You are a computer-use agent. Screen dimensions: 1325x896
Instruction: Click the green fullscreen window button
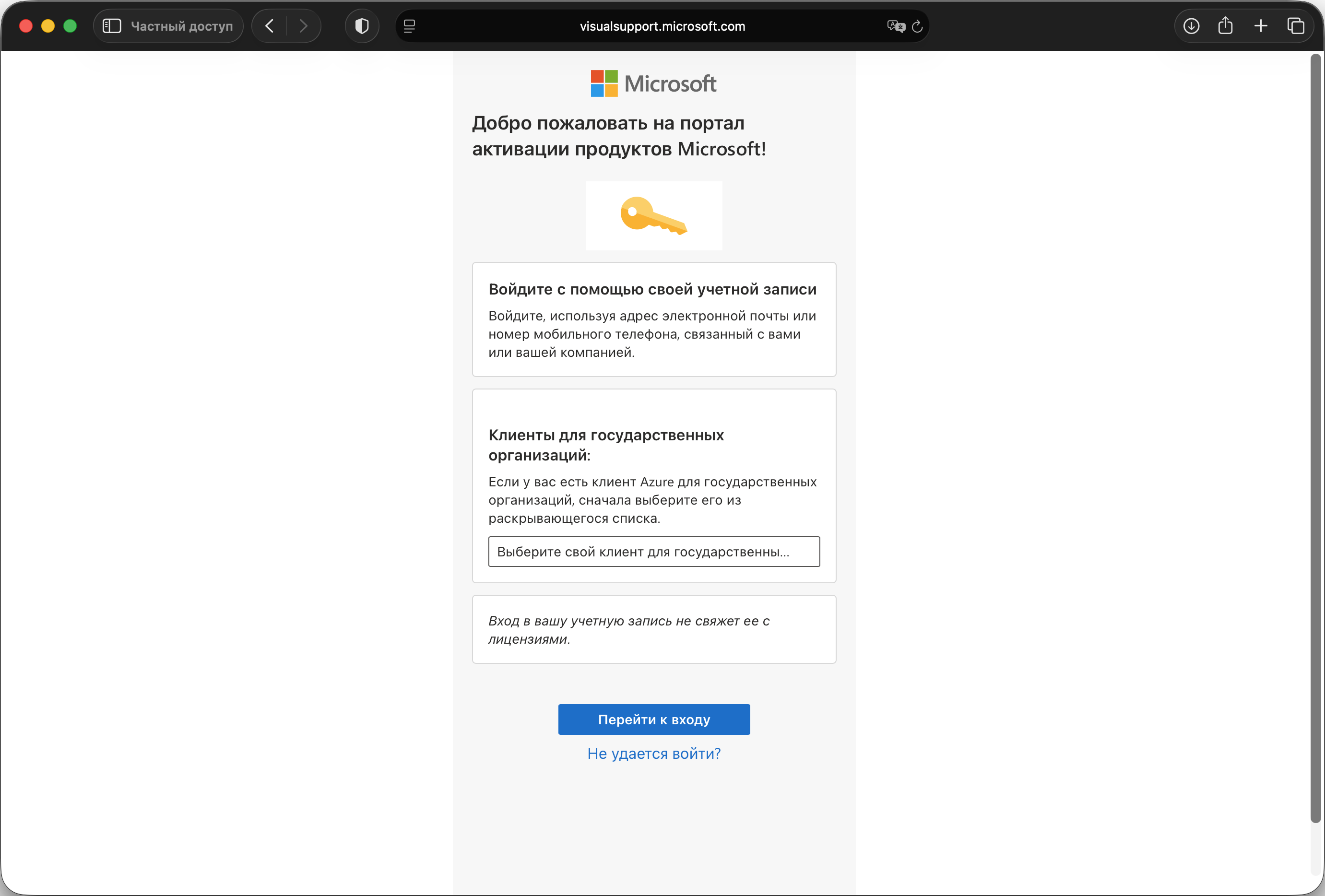point(70,26)
